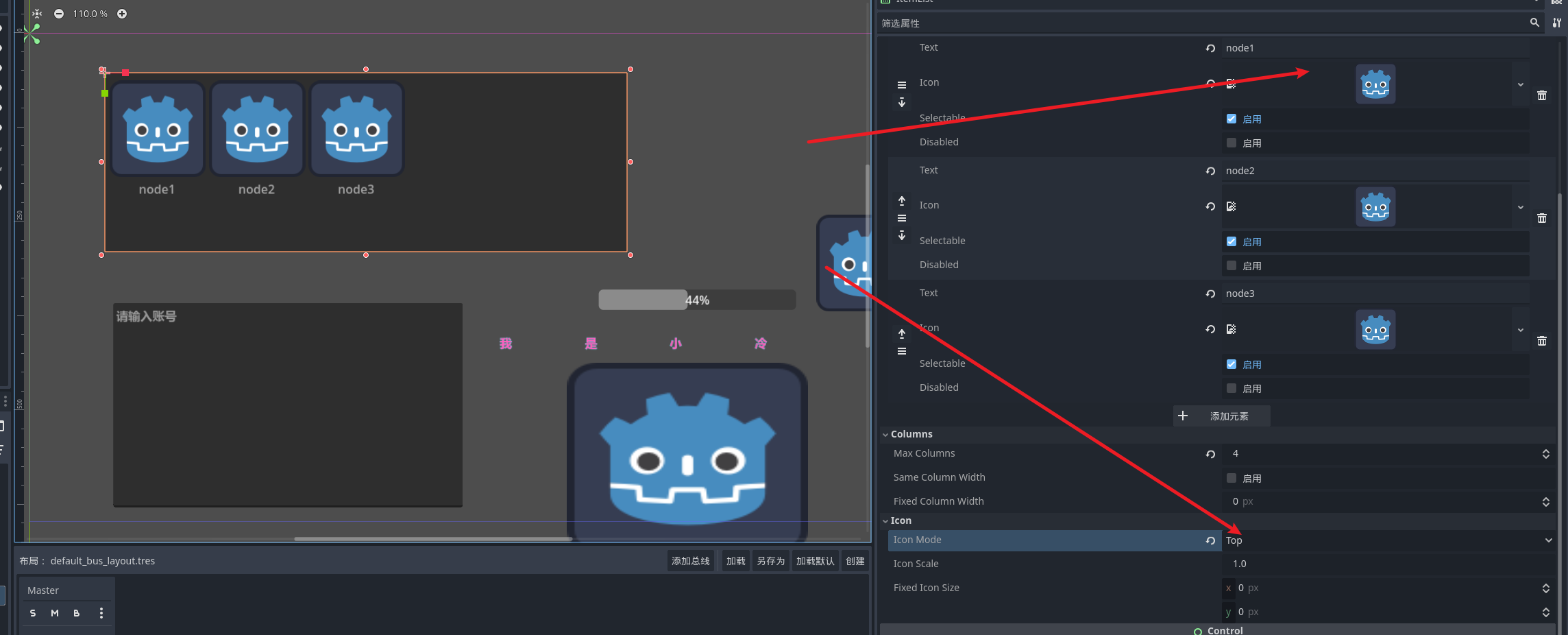Reset the Text property of node2
Image resolution: width=1568 pixels, height=635 pixels.
[x=1210, y=171]
